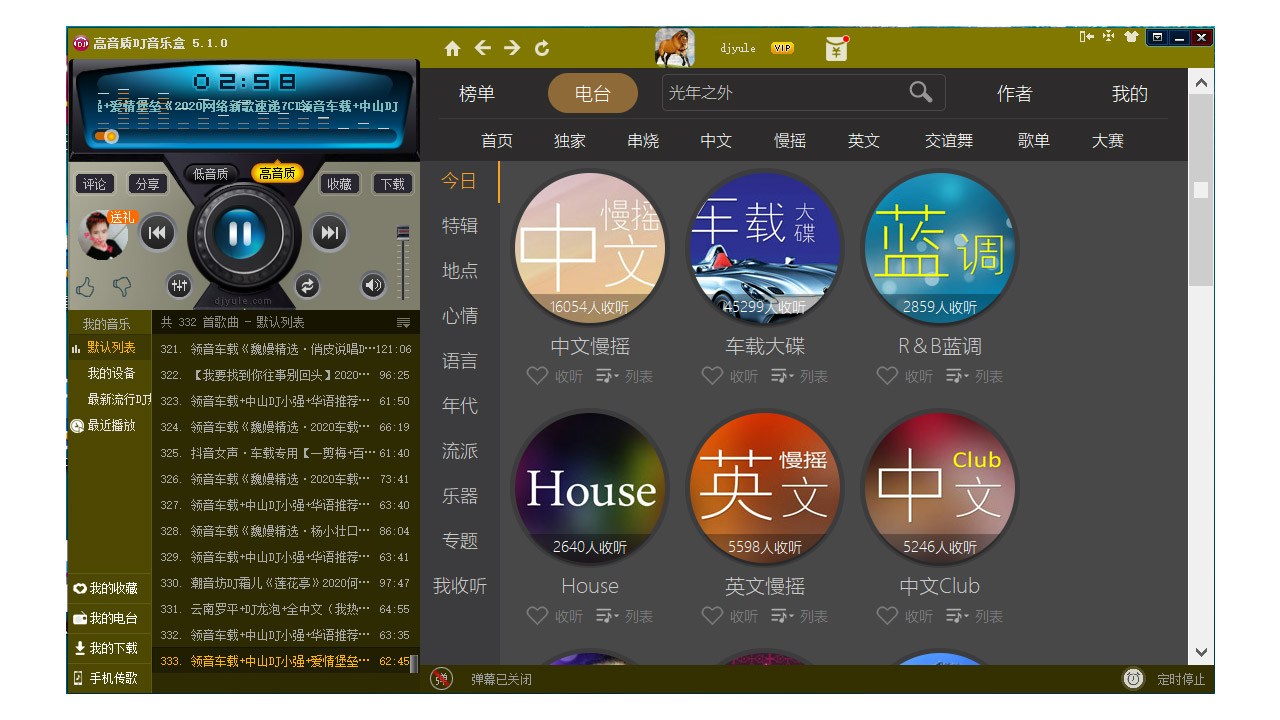The height and width of the screenshot is (720, 1280).
Task: Mute the speaker volume icon
Action: pos(373,285)
